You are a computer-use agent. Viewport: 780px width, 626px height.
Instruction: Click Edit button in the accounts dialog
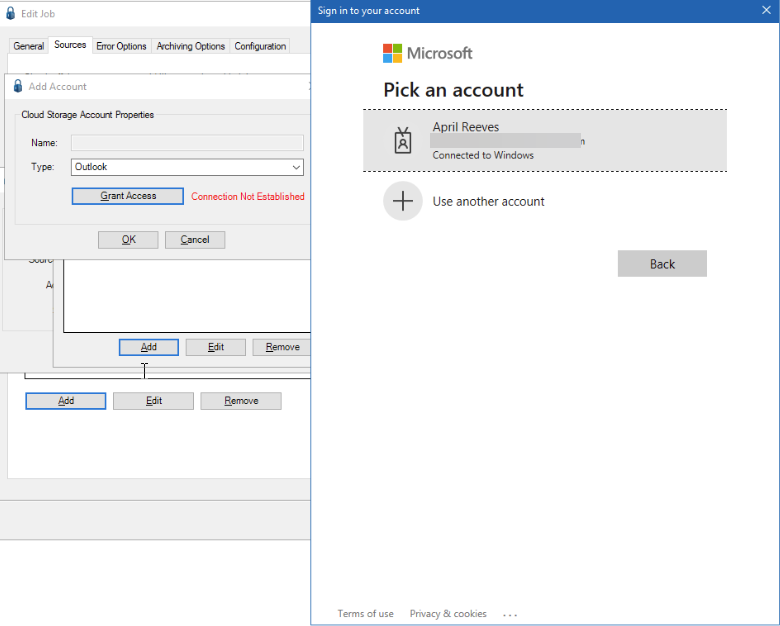click(x=216, y=347)
